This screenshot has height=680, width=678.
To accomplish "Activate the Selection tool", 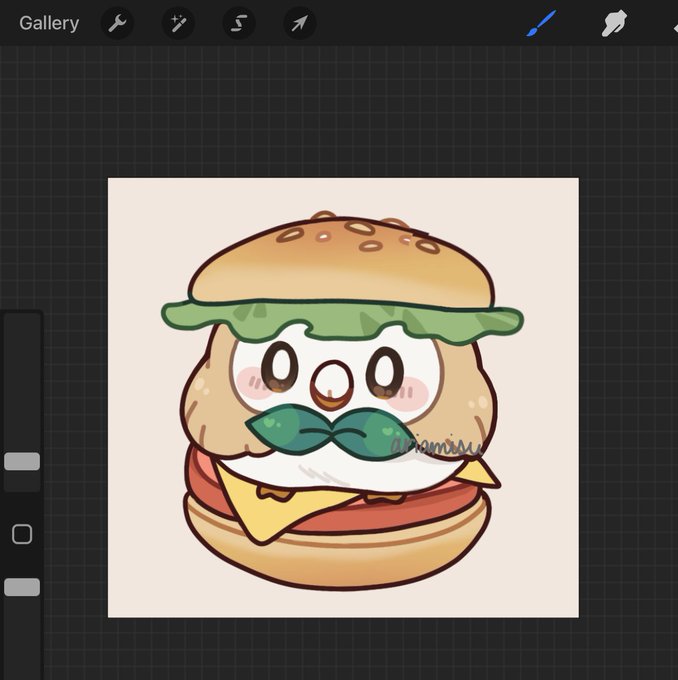I will pyautogui.click(x=239, y=23).
